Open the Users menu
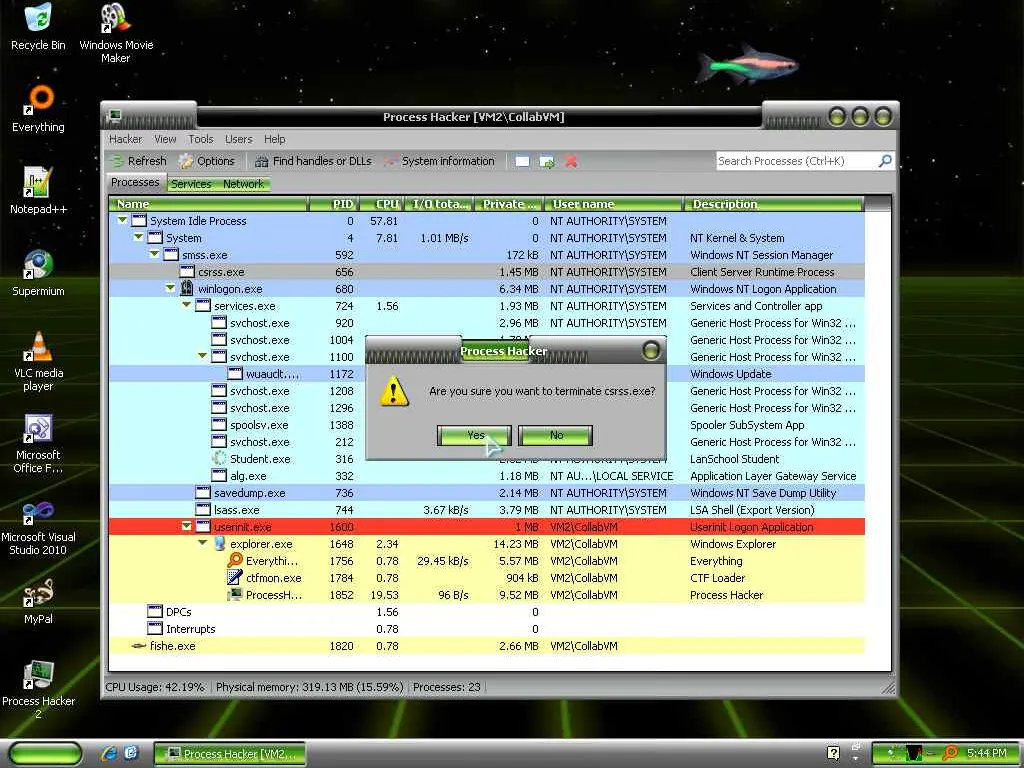 pyautogui.click(x=238, y=139)
